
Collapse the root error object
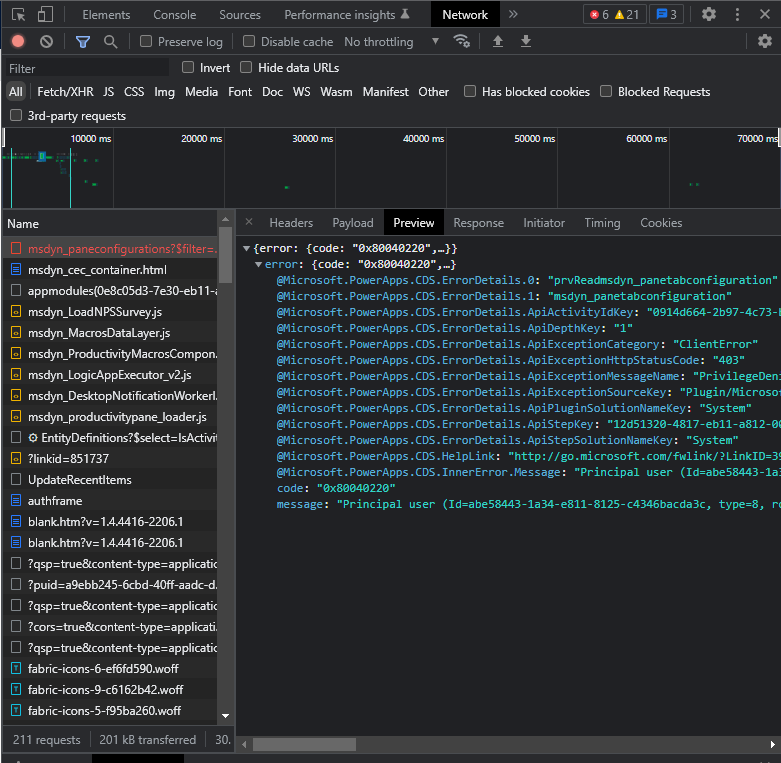coord(246,248)
